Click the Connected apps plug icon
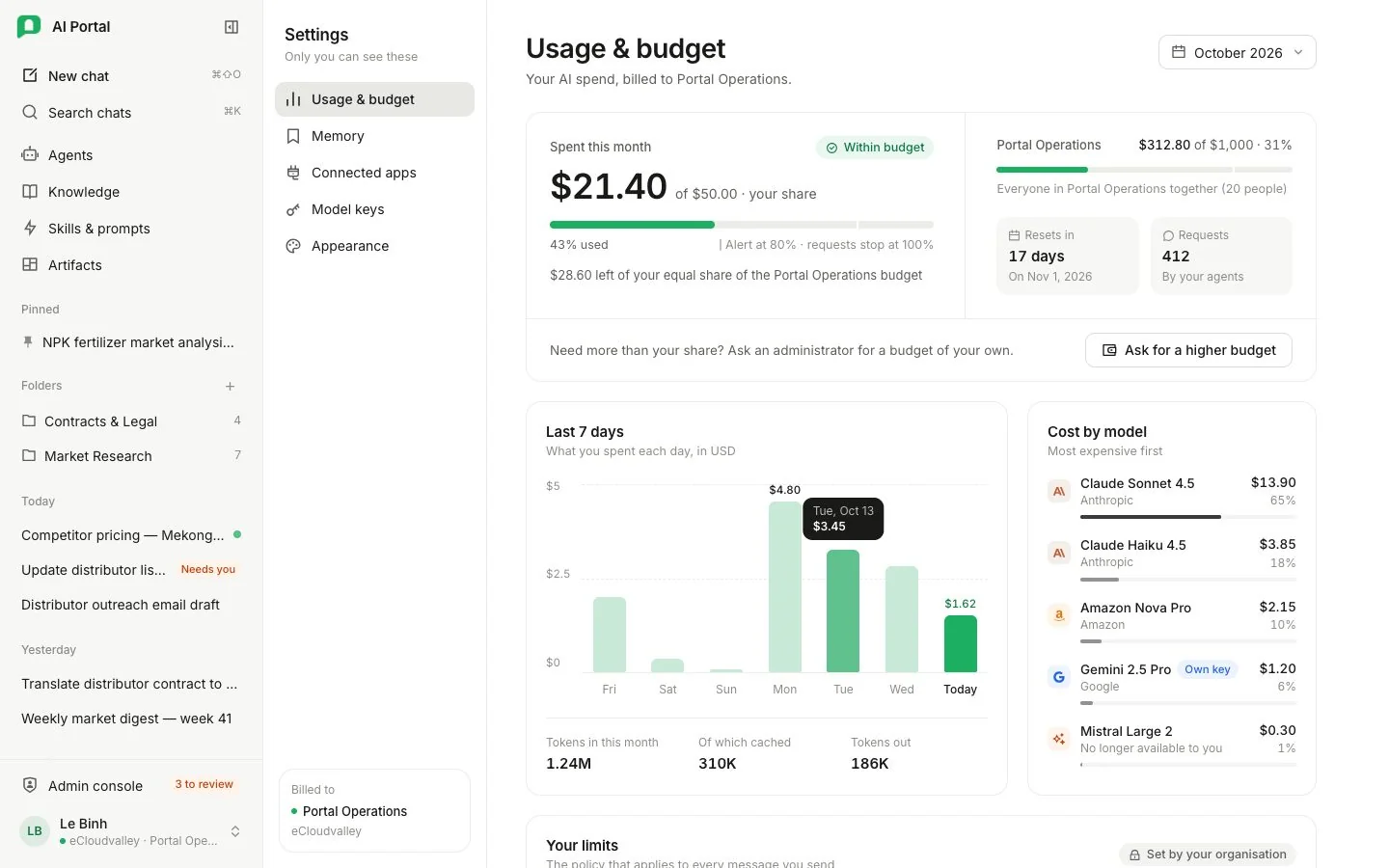The width and height of the screenshot is (1389, 868). (293, 173)
